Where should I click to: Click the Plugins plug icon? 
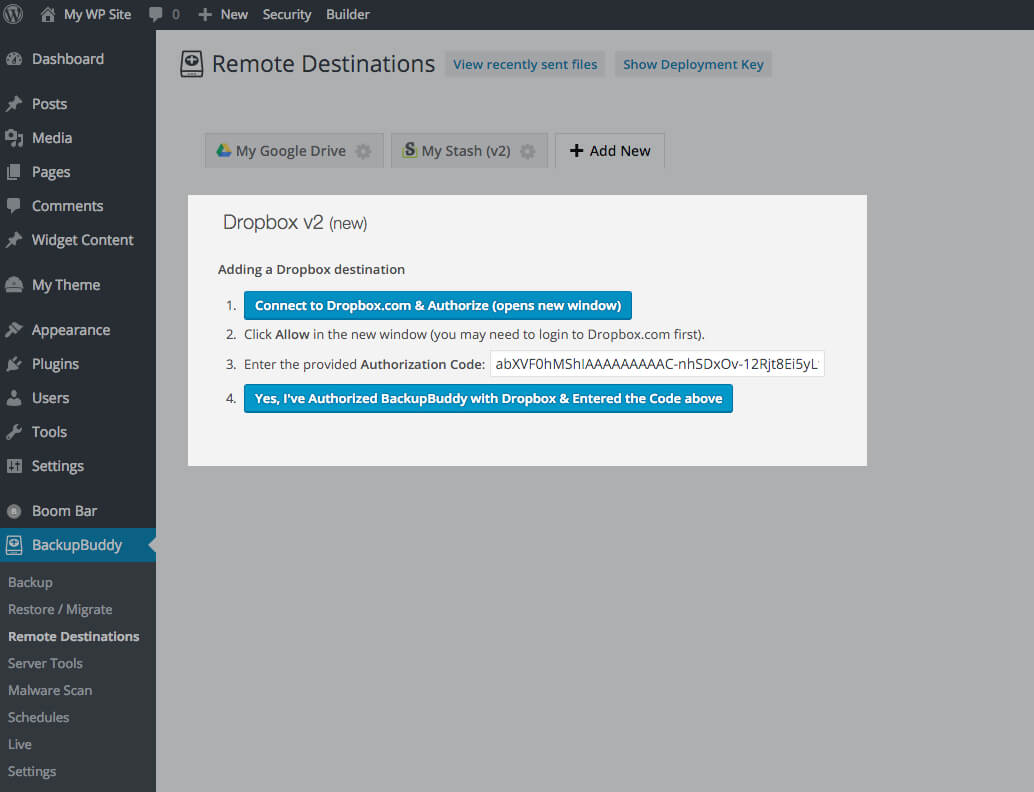click(x=14, y=364)
